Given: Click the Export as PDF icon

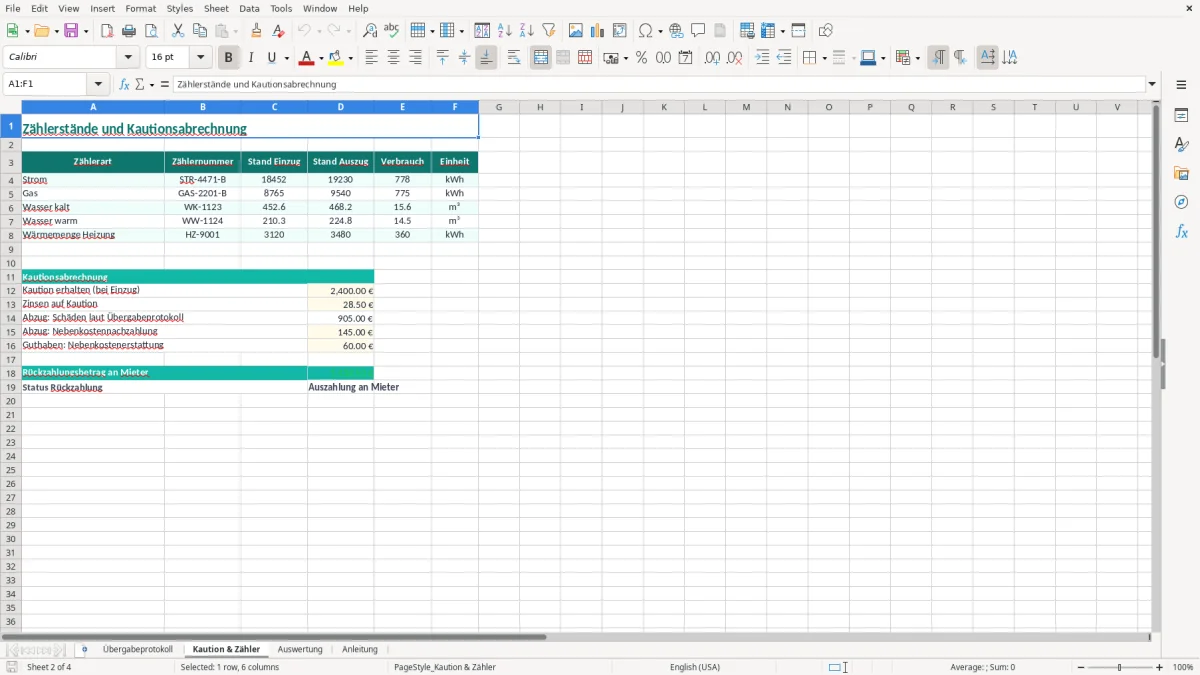Looking at the screenshot, I should 107,31.
